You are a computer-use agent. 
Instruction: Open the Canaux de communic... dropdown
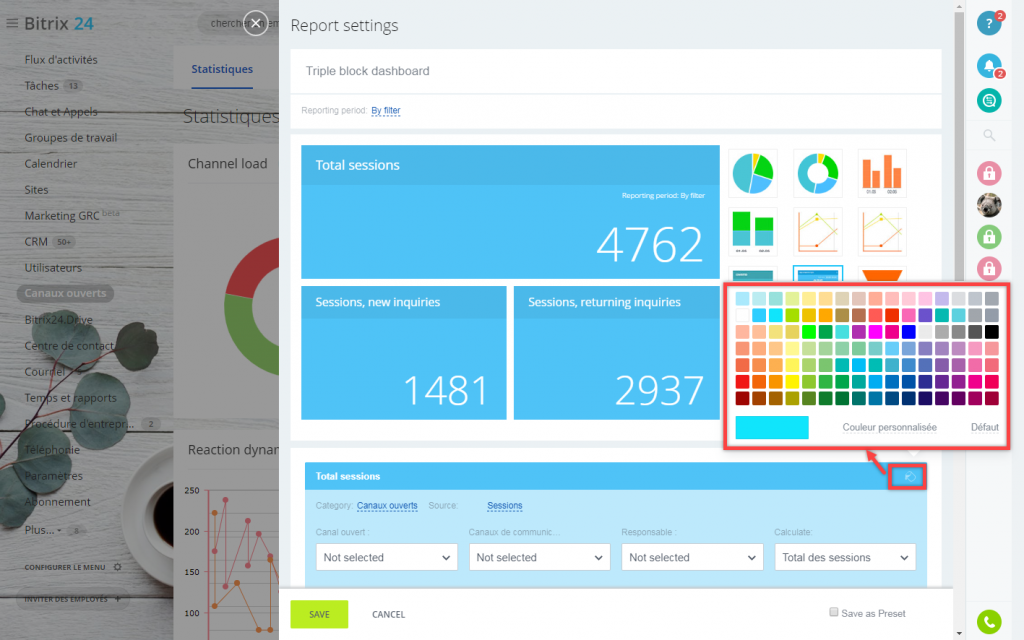click(539, 557)
